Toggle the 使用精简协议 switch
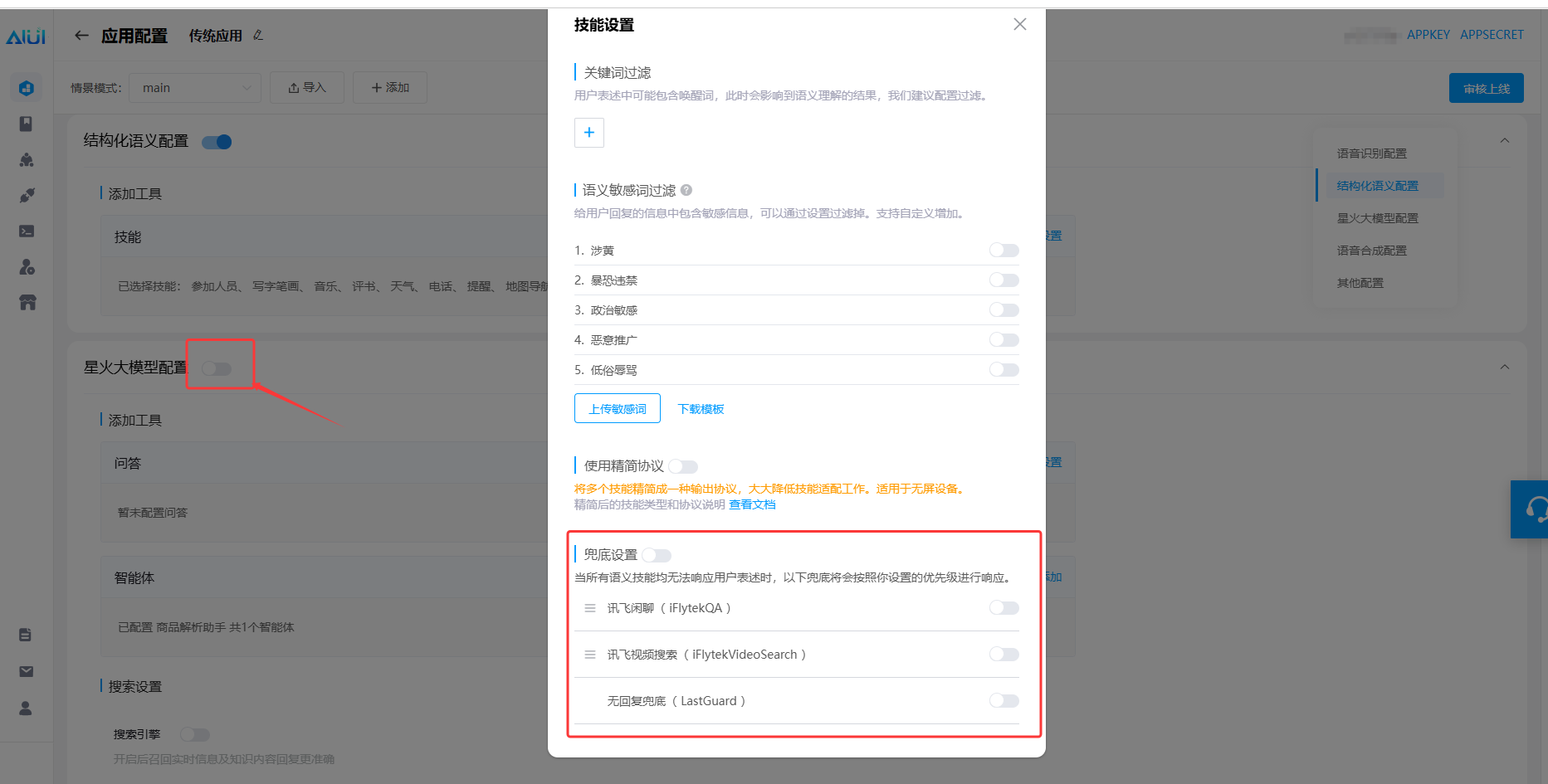The image size is (1548, 784). (683, 466)
